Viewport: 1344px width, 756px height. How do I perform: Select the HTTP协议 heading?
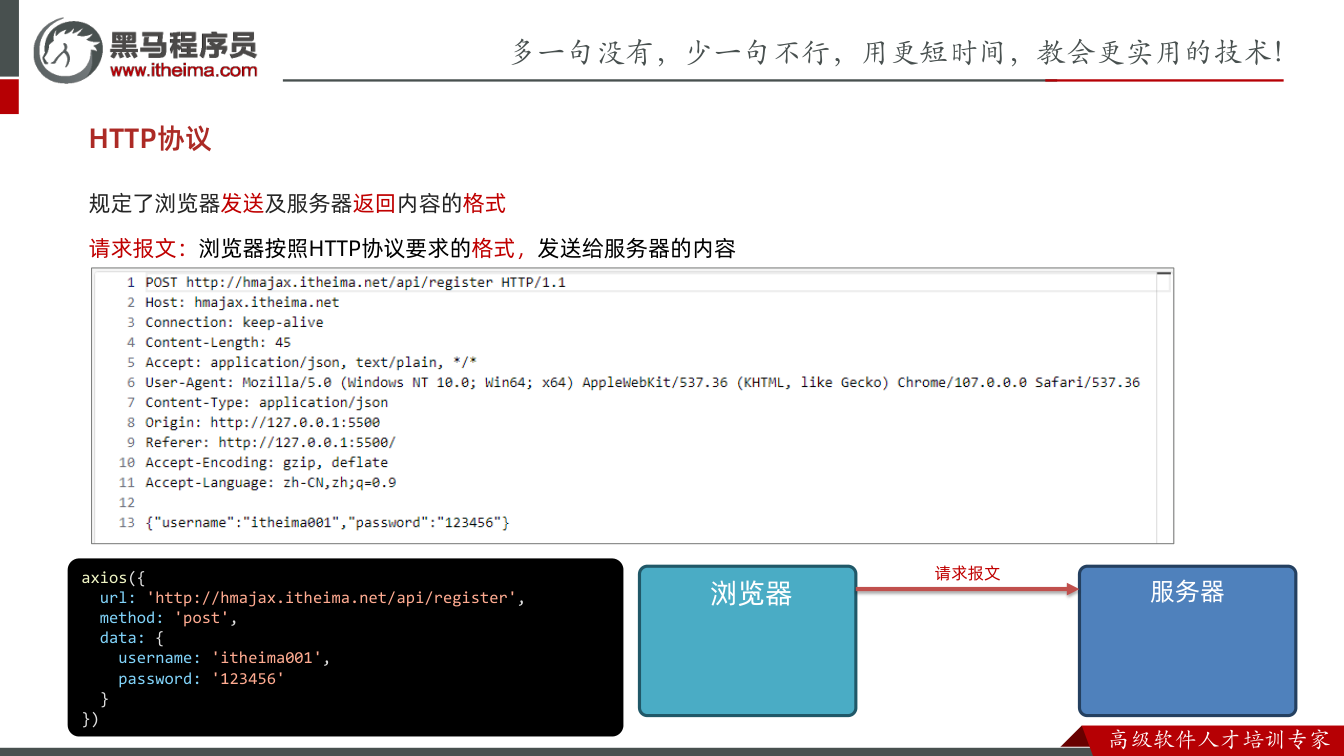150,139
